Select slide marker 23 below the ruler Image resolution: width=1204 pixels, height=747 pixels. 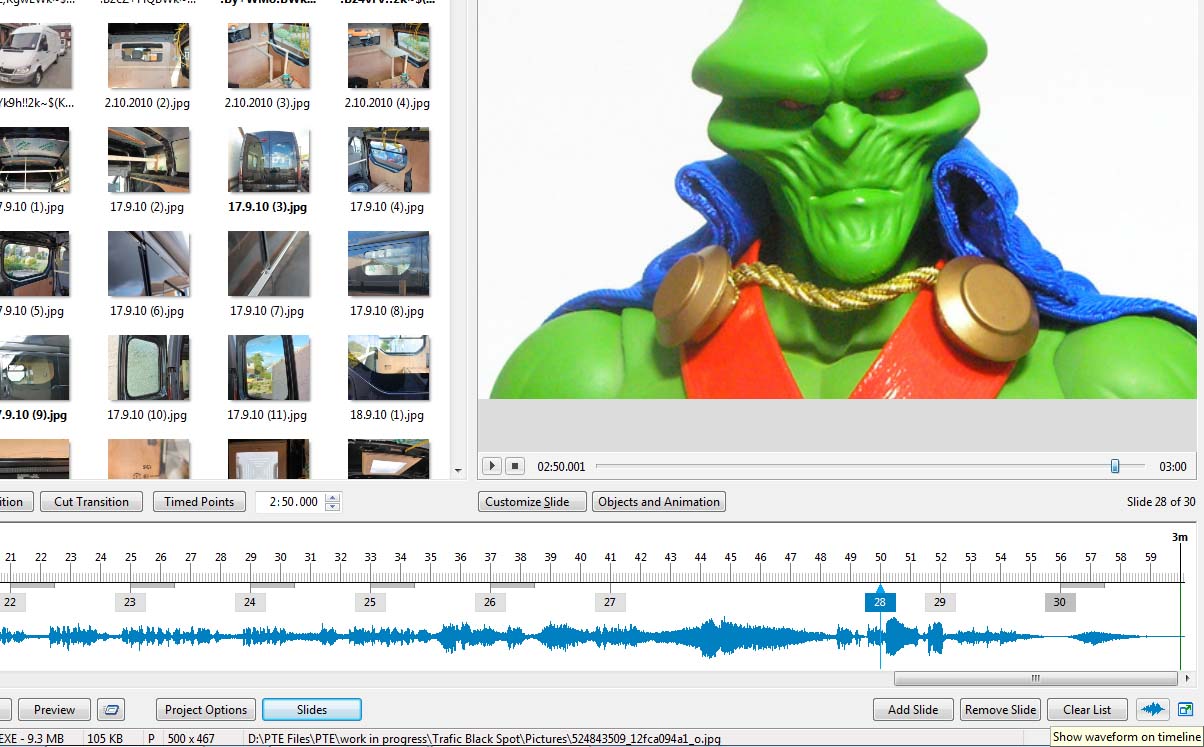click(x=130, y=602)
